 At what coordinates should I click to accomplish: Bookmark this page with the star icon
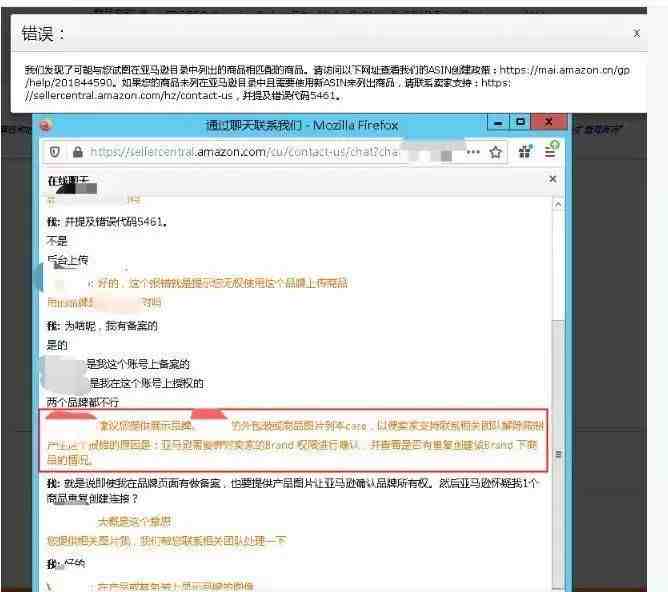(x=495, y=152)
